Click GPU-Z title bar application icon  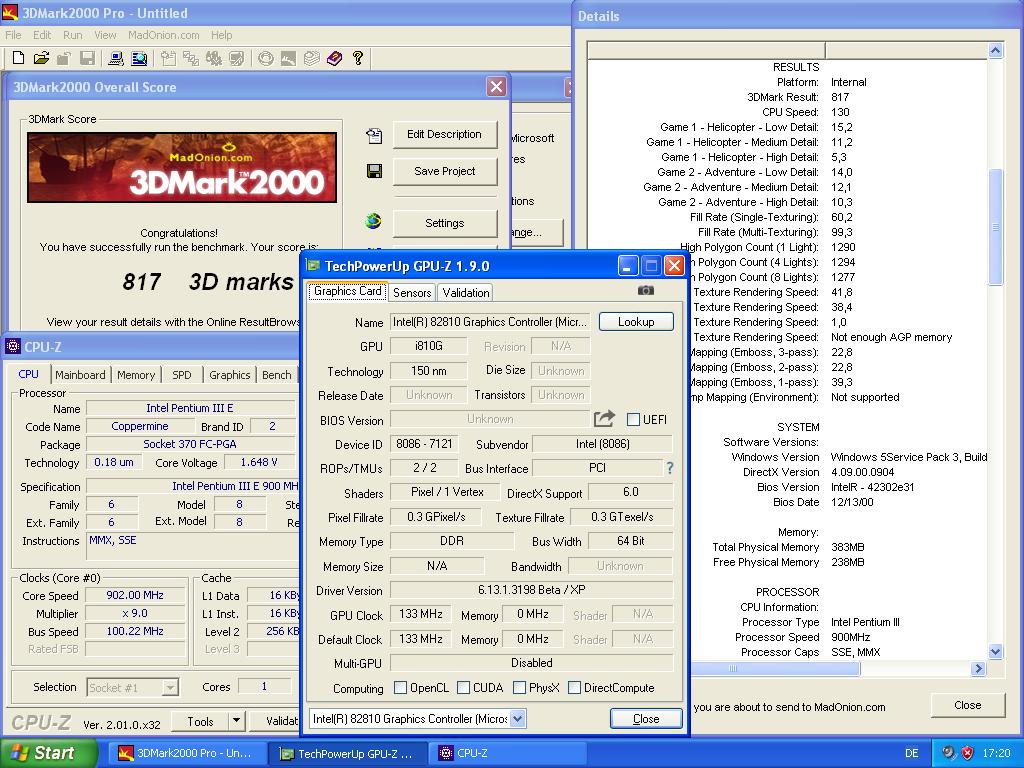(313, 265)
